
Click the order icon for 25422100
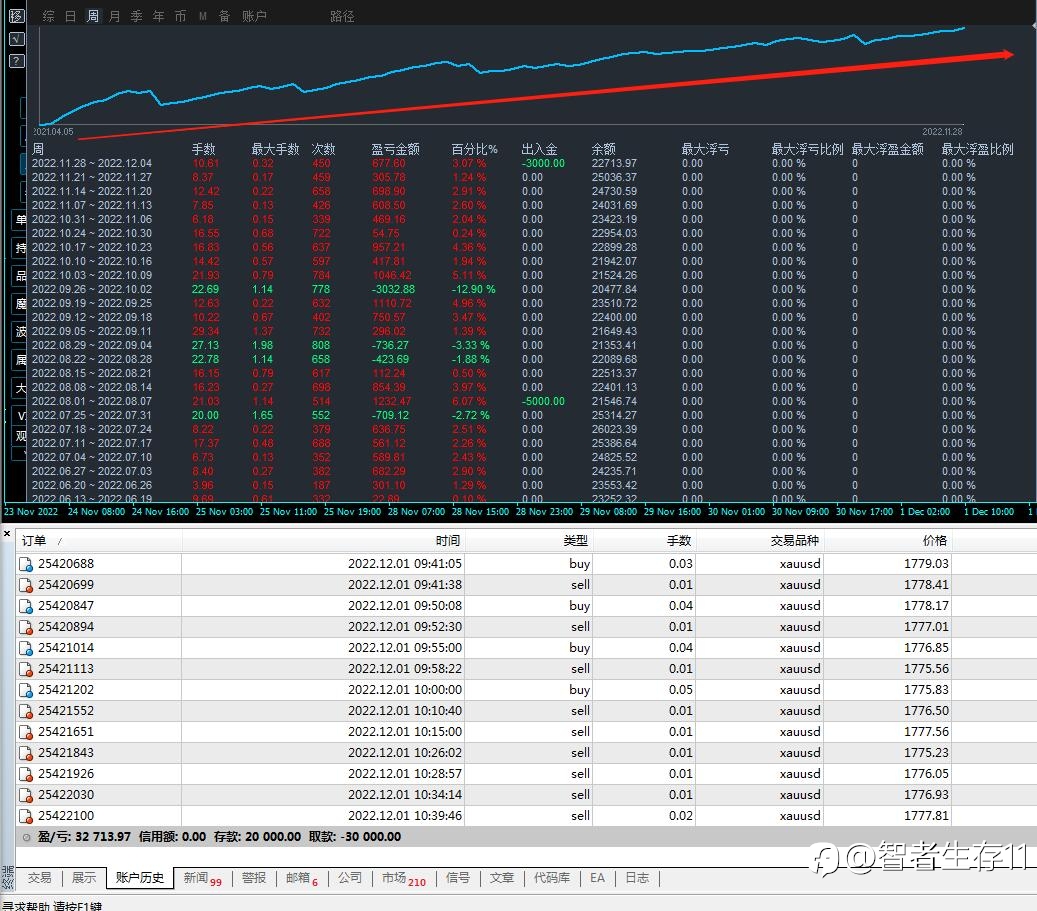27,816
